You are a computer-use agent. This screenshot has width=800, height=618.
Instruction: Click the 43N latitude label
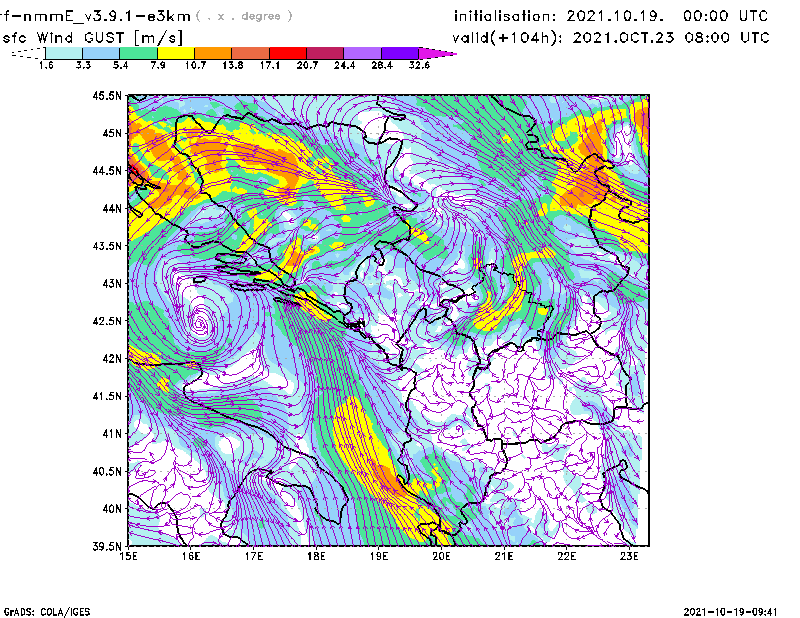coord(112,283)
